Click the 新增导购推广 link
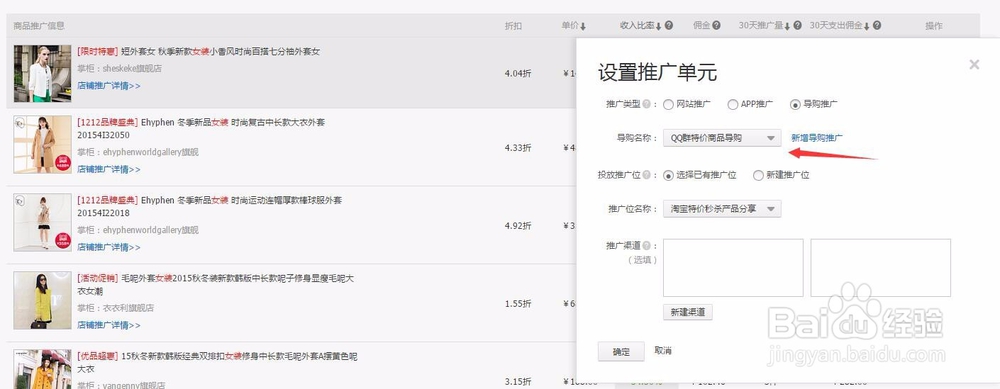The width and height of the screenshot is (1000, 389). pos(817,138)
